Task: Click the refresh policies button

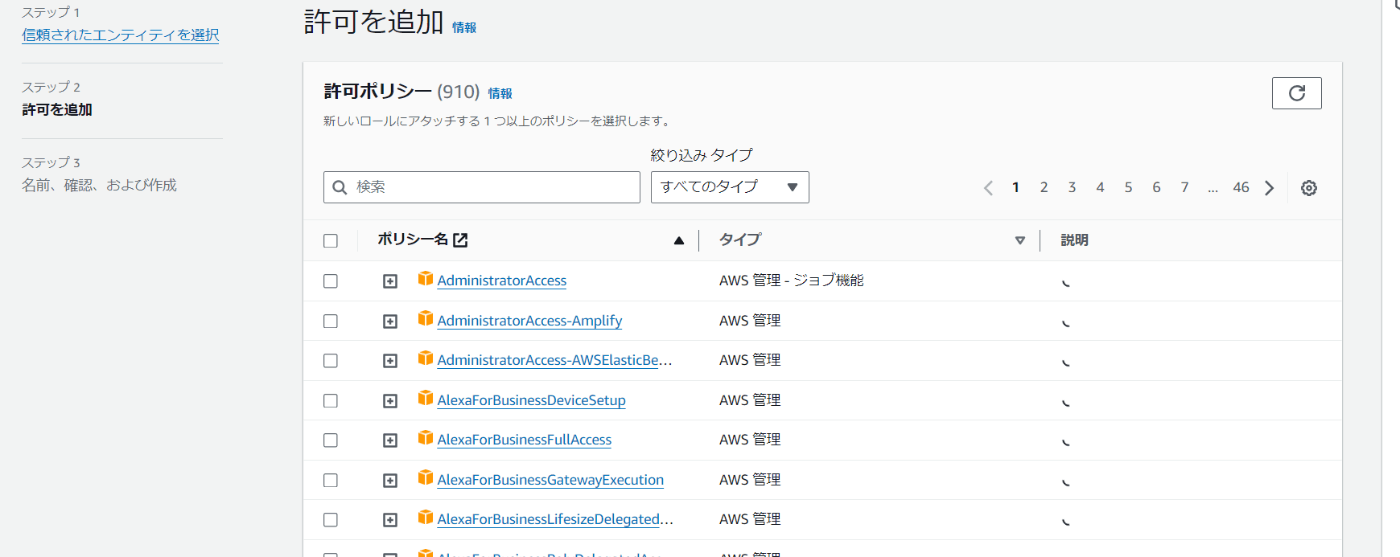Action: click(x=1296, y=93)
